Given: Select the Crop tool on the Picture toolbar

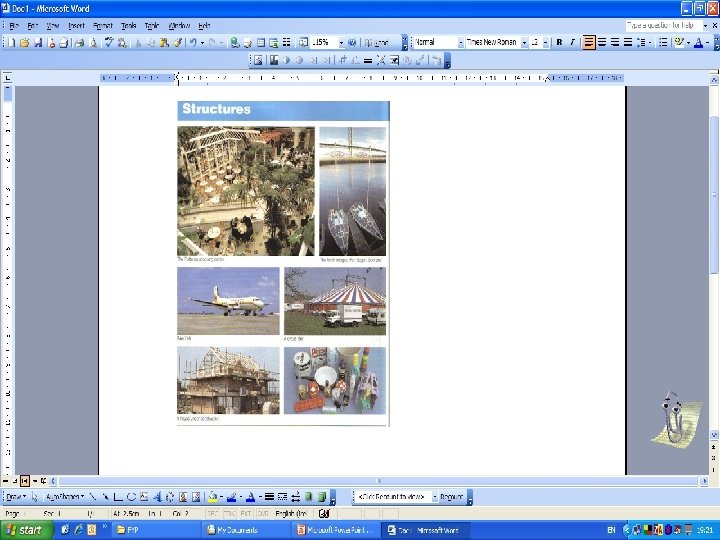Looking at the screenshot, I should (x=342, y=60).
